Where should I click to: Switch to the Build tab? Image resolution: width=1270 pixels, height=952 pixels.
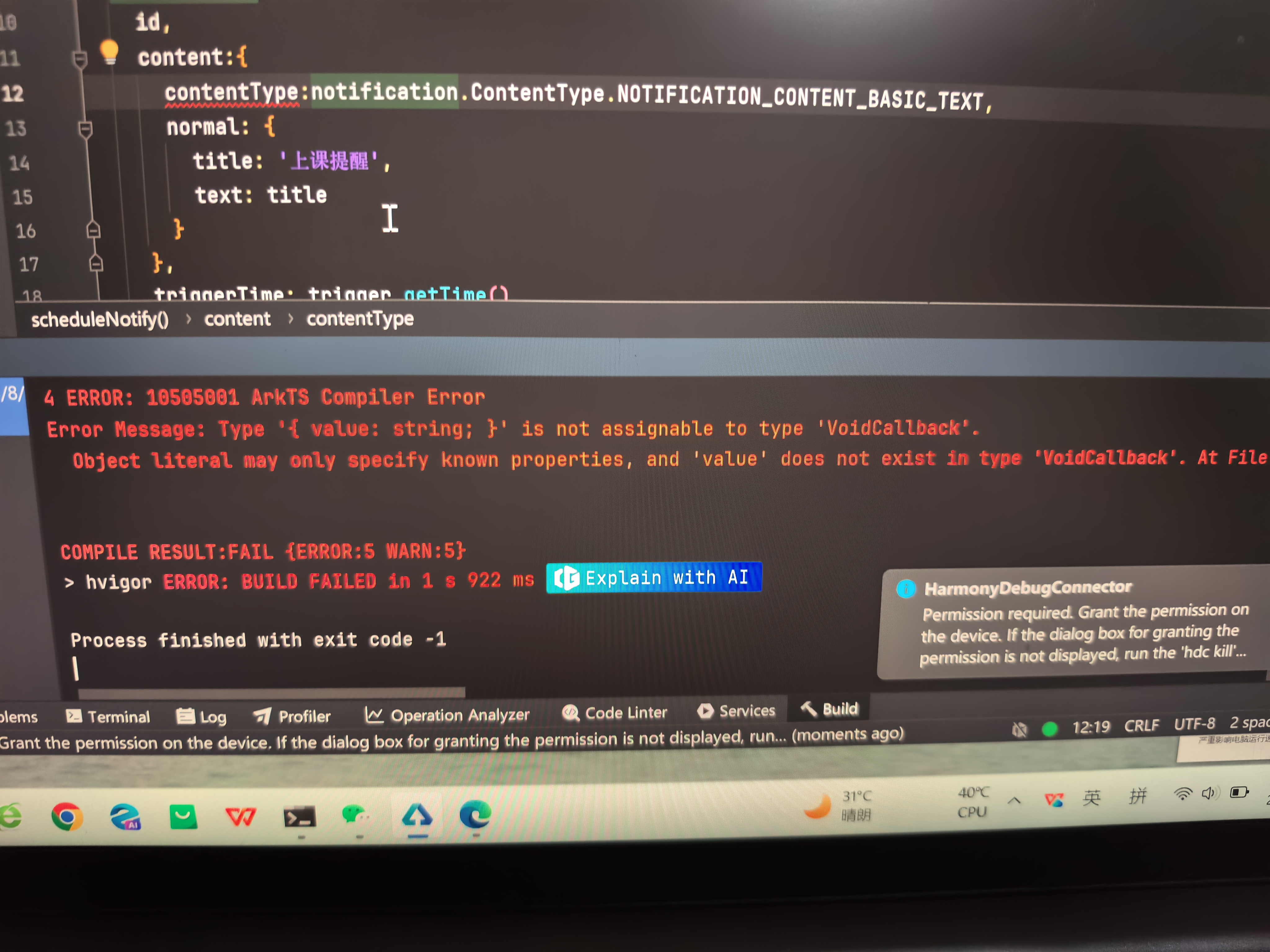click(829, 709)
